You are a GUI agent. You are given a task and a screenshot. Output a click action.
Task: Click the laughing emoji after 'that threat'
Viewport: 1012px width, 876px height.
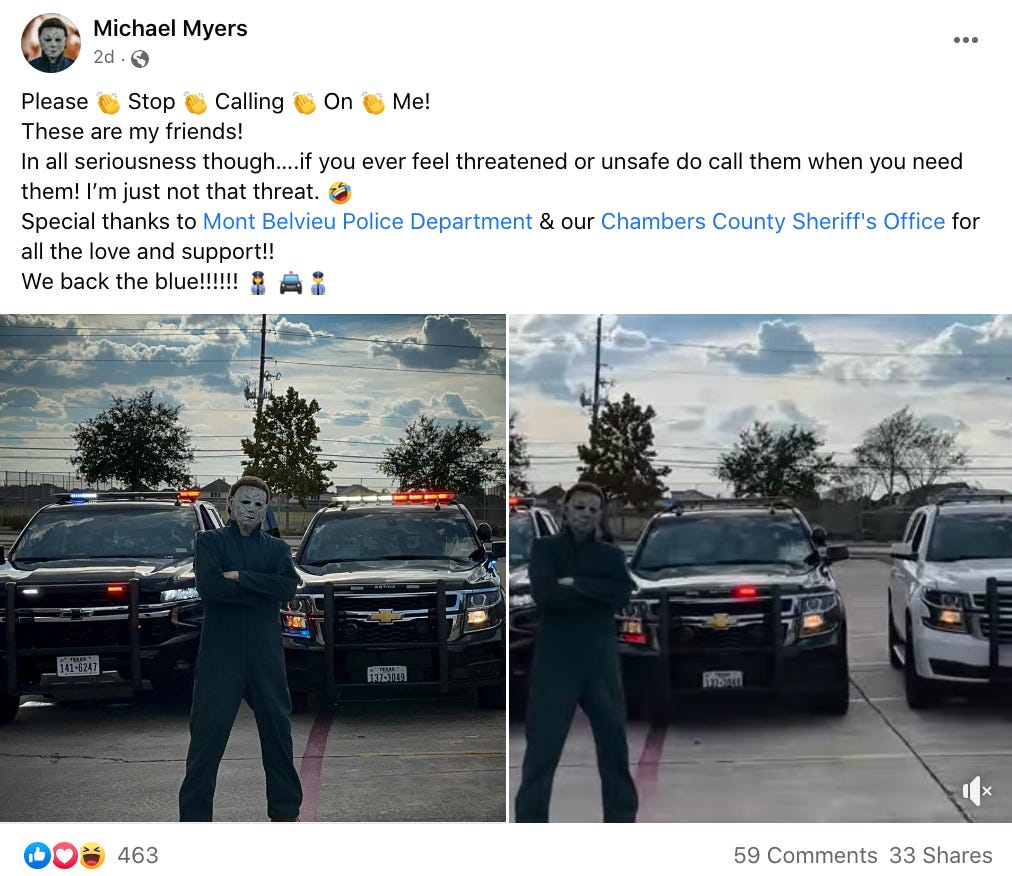tap(339, 192)
